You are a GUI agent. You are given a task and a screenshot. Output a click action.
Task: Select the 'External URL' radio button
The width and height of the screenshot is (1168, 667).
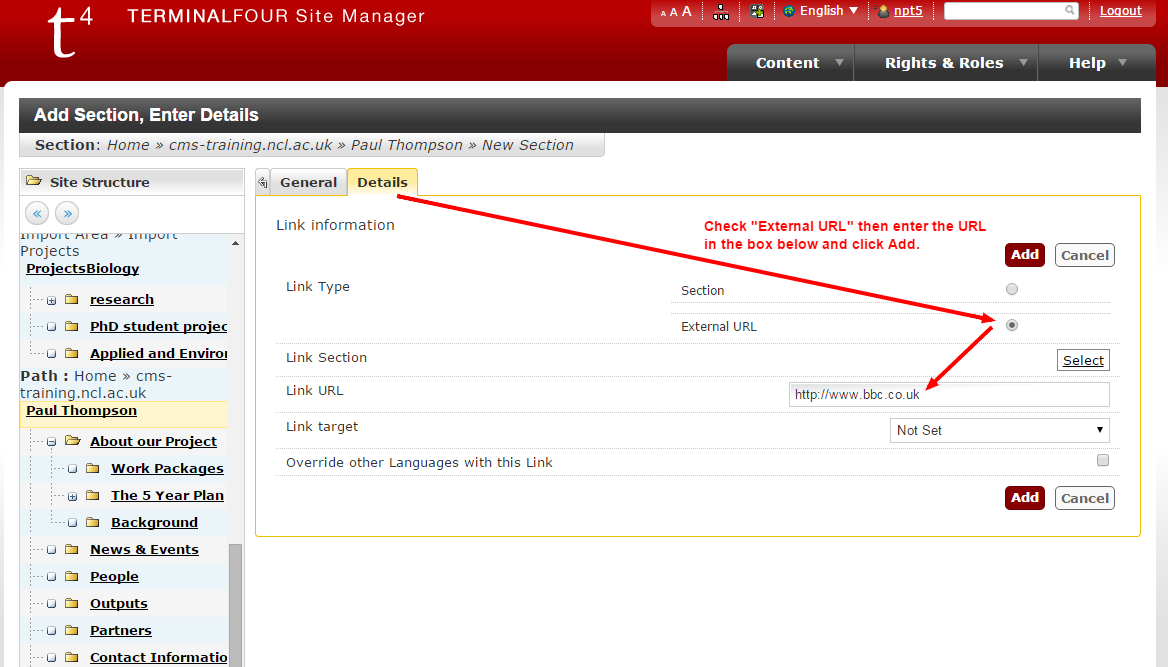[1012, 325]
